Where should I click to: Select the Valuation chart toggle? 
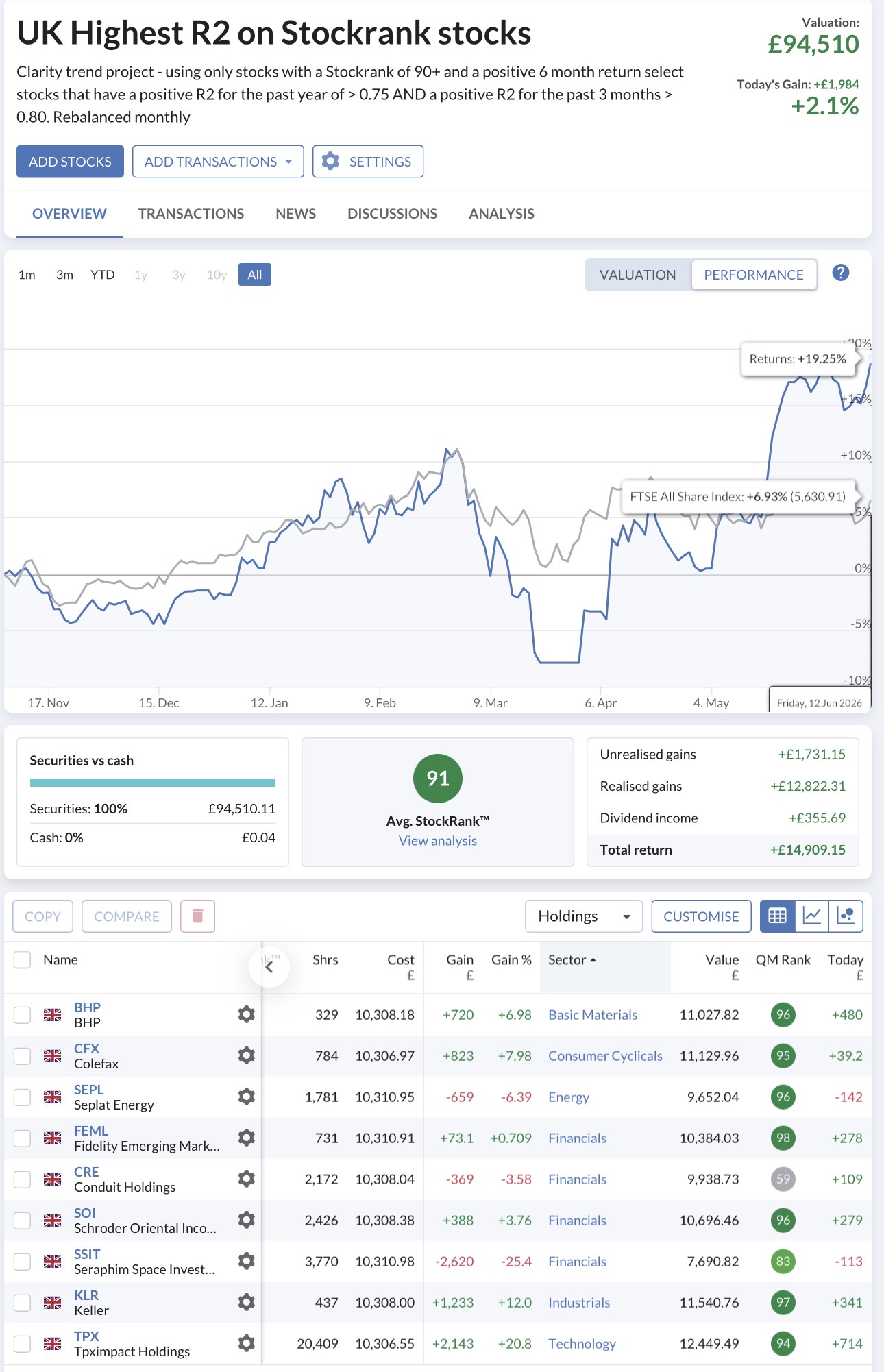click(x=637, y=275)
